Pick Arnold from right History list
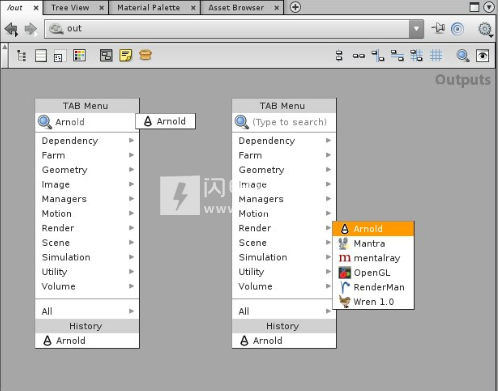The image size is (500, 391). click(x=284, y=340)
